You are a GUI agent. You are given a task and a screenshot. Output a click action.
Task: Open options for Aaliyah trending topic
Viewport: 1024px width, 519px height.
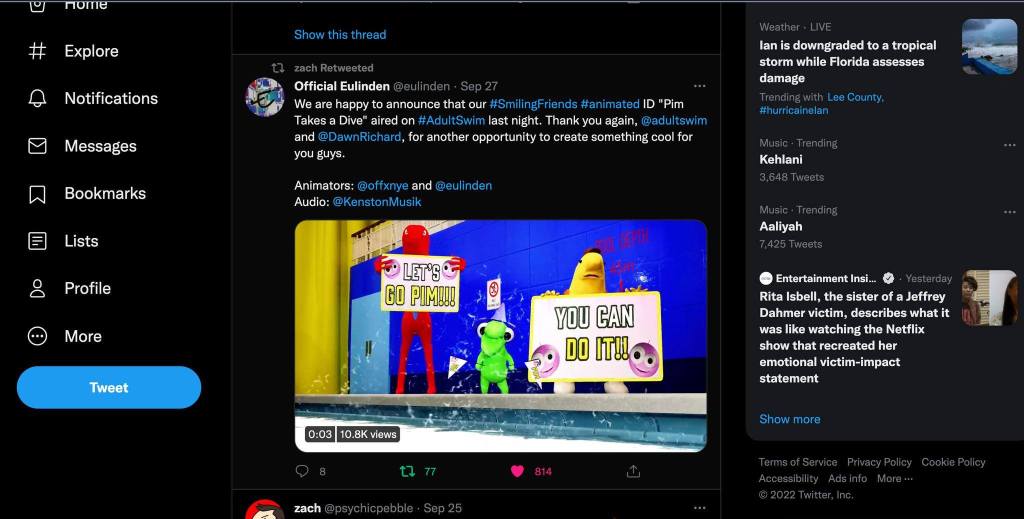tap(1009, 212)
